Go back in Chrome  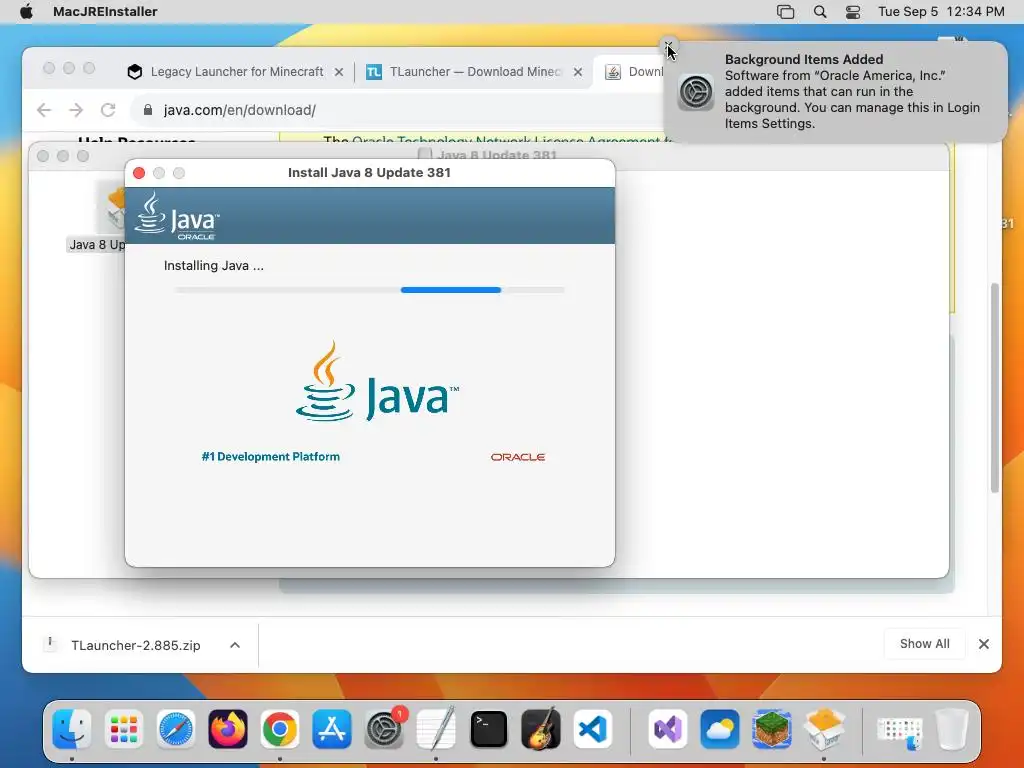pos(44,110)
